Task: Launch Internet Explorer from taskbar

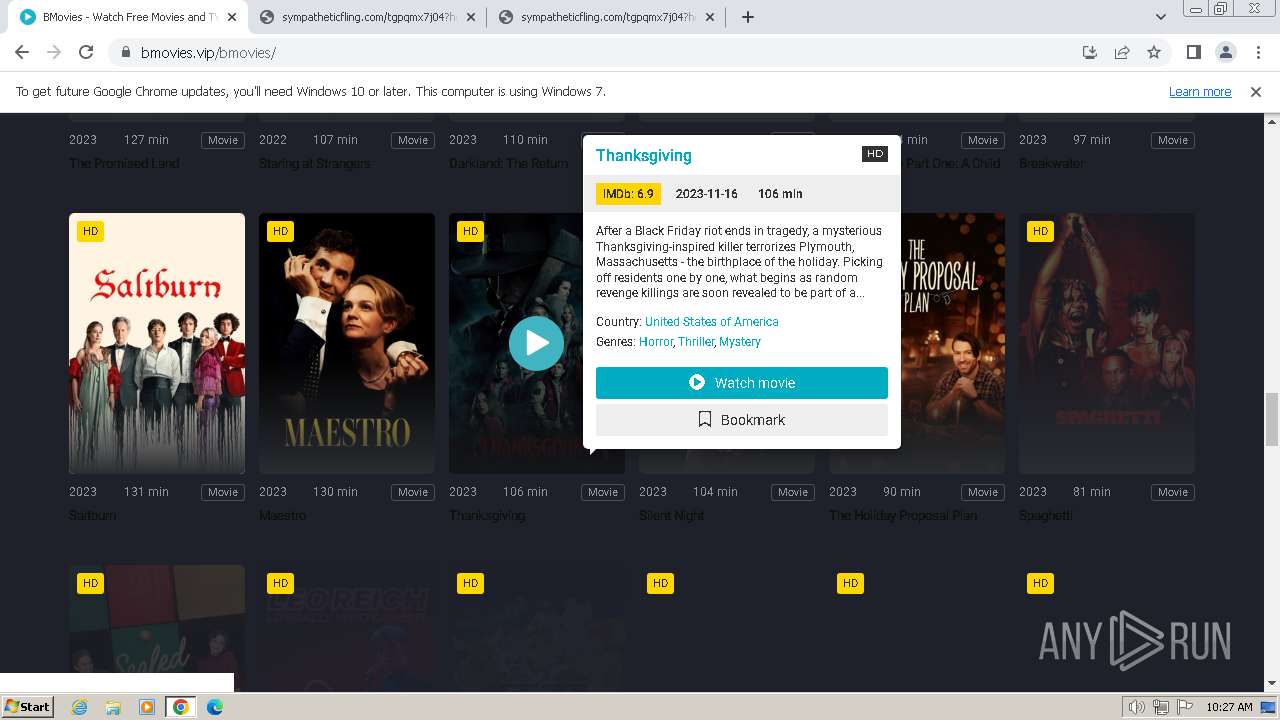Action: [x=79, y=707]
